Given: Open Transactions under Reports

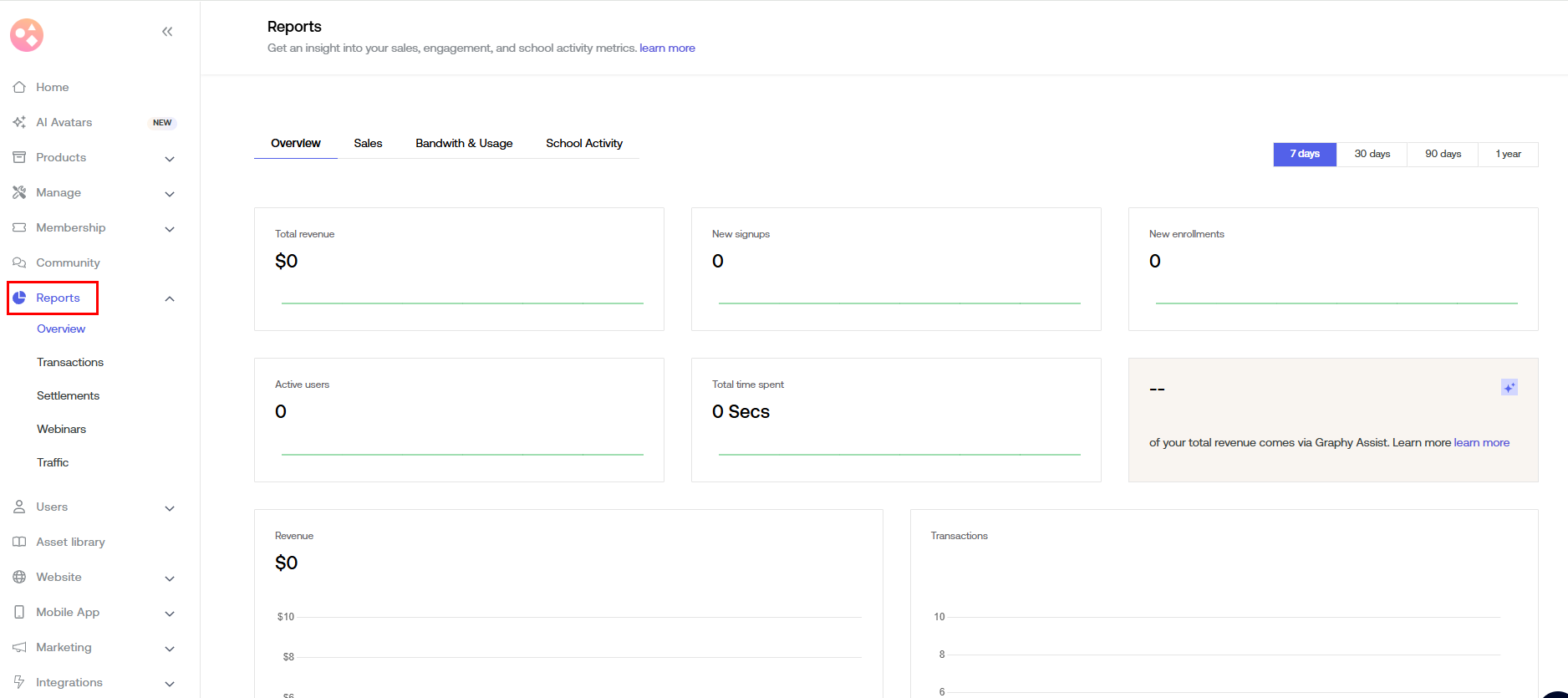Looking at the screenshot, I should [x=70, y=362].
